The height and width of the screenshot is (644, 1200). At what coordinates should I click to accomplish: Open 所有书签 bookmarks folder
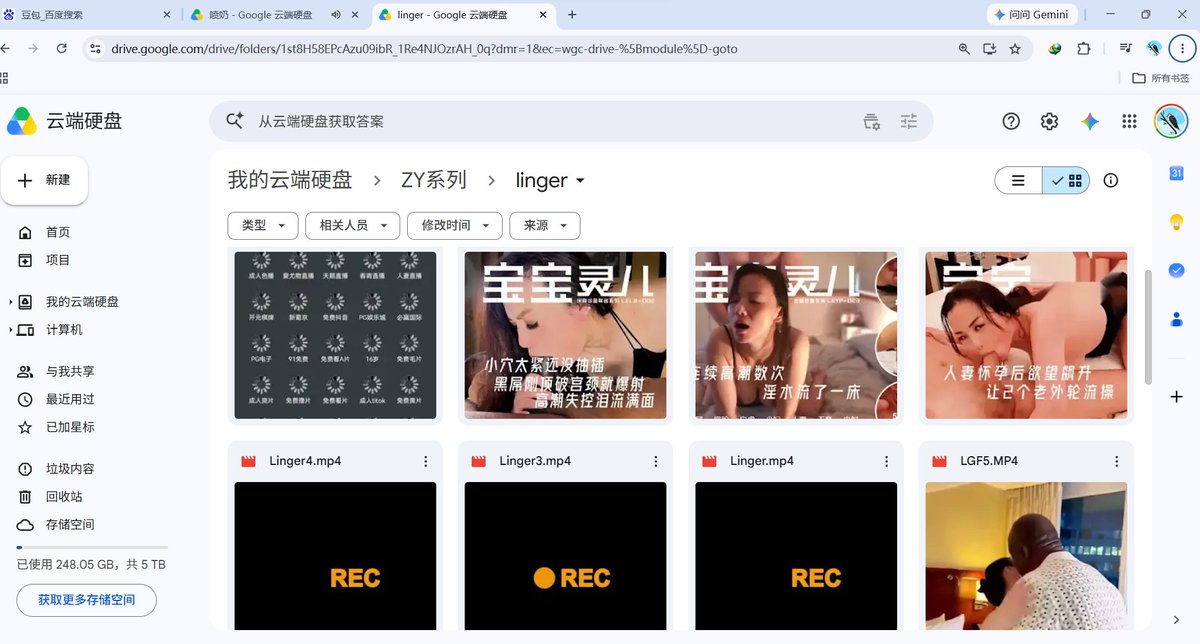[x=1161, y=78]
